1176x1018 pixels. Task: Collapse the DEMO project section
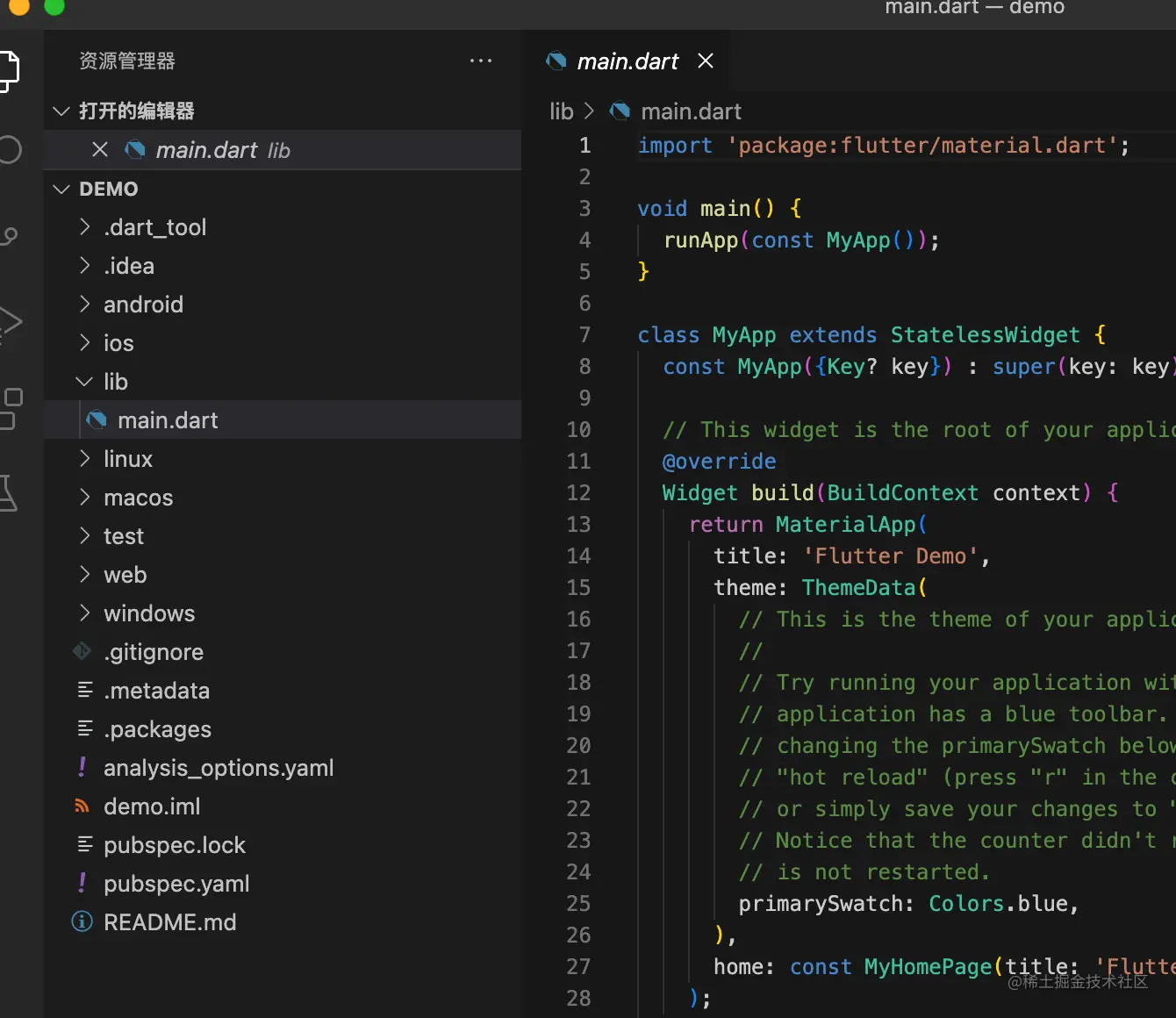pyautogui.click(x=61, y=190)
